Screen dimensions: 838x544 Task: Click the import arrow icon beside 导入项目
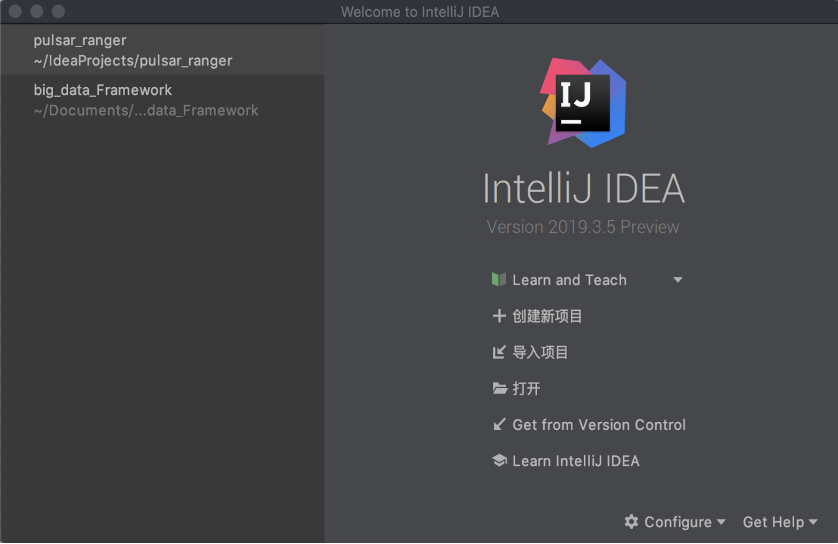[x=499, y=352]
